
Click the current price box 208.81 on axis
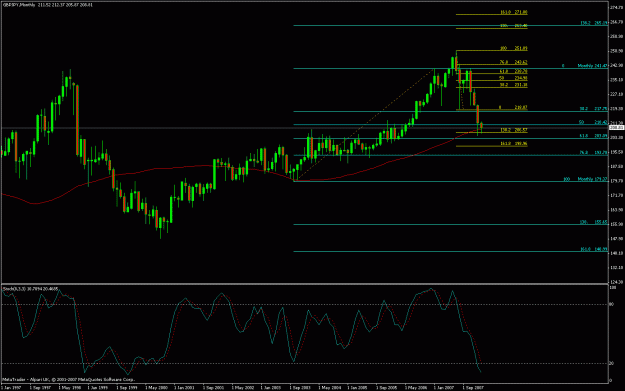coord(617,128)
